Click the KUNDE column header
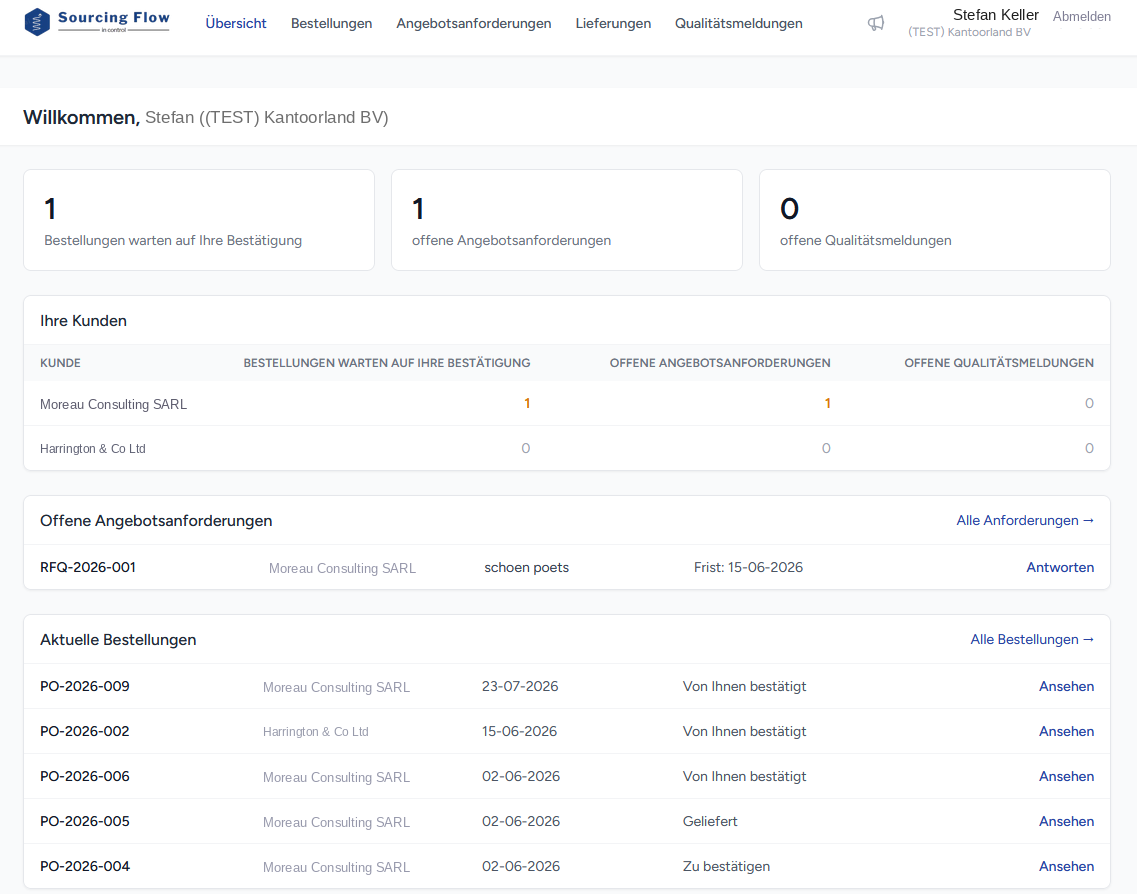The height and width of the screenshot is (894, 1137). [60, 363]
